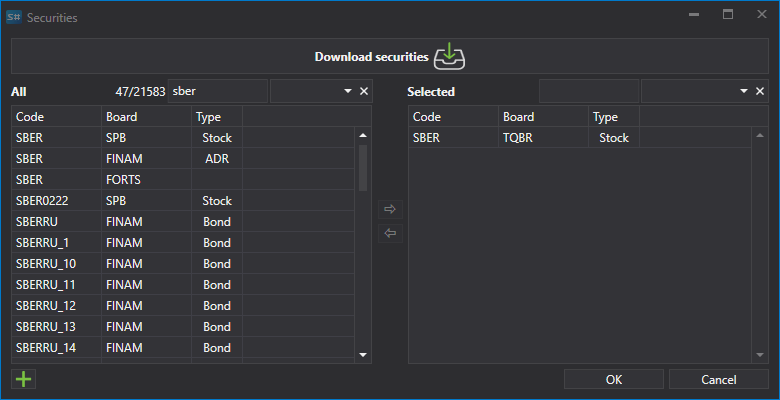Select the SBERRU_13 row

click(x=183, y=326)
